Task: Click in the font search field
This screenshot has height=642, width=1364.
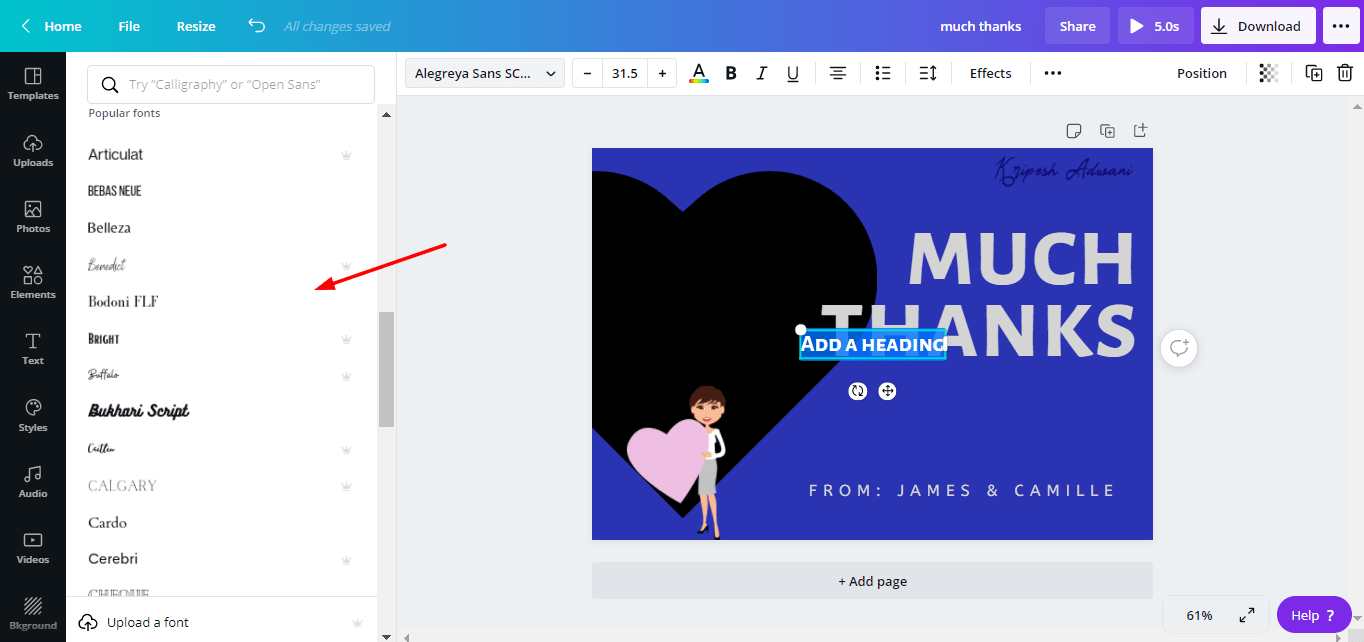Action: [x=231, y=85]
